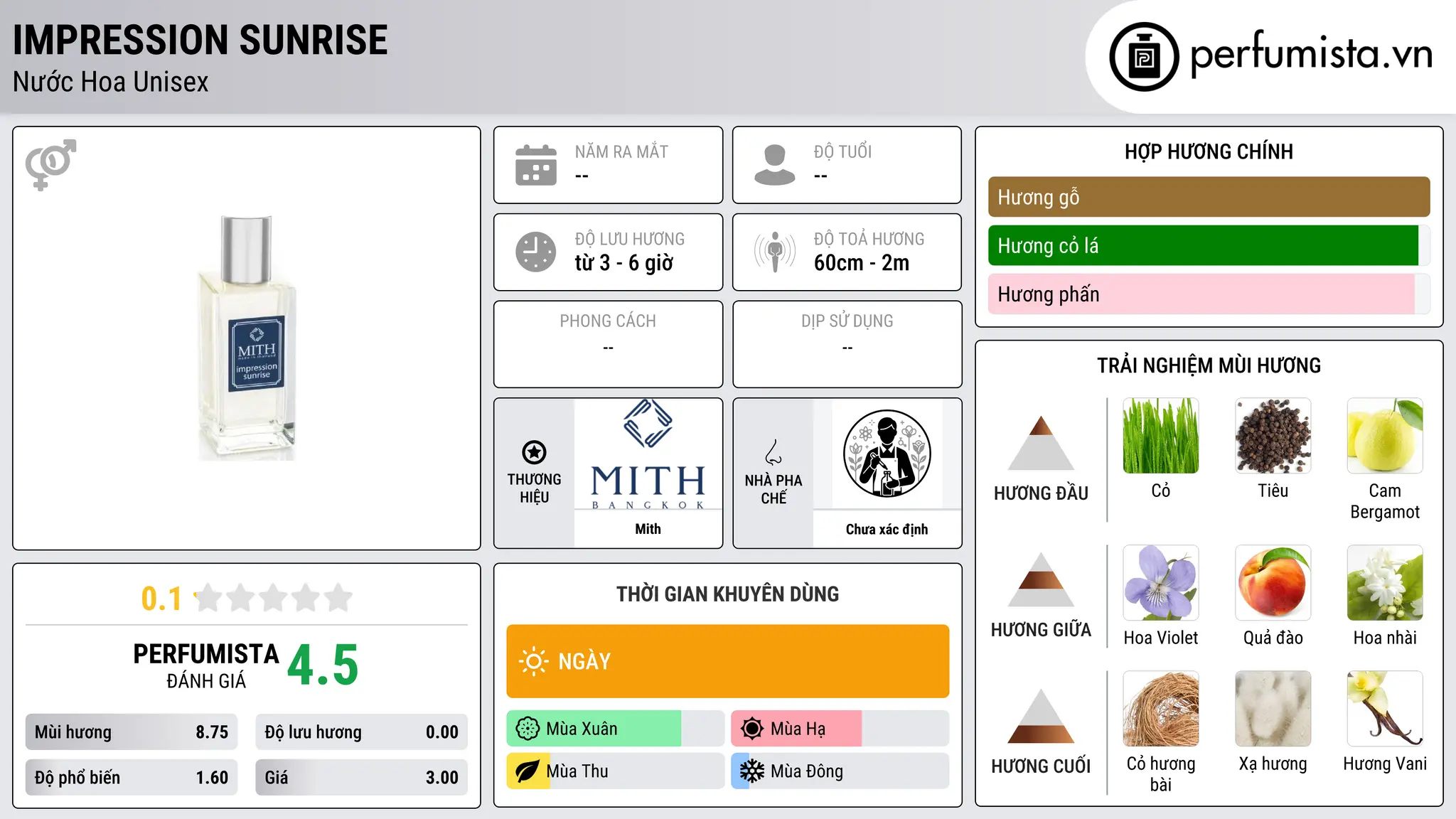Click the sun icon for Mùa Hạ
Viewport: 1456px width, 819px height.
[752, 729]
